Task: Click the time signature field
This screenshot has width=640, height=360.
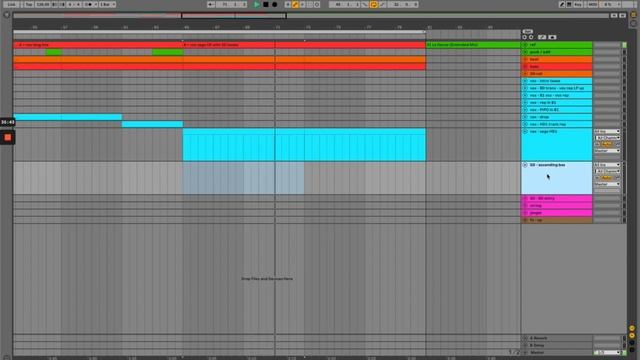Action: pyautogui.click(x=74, y=4)
